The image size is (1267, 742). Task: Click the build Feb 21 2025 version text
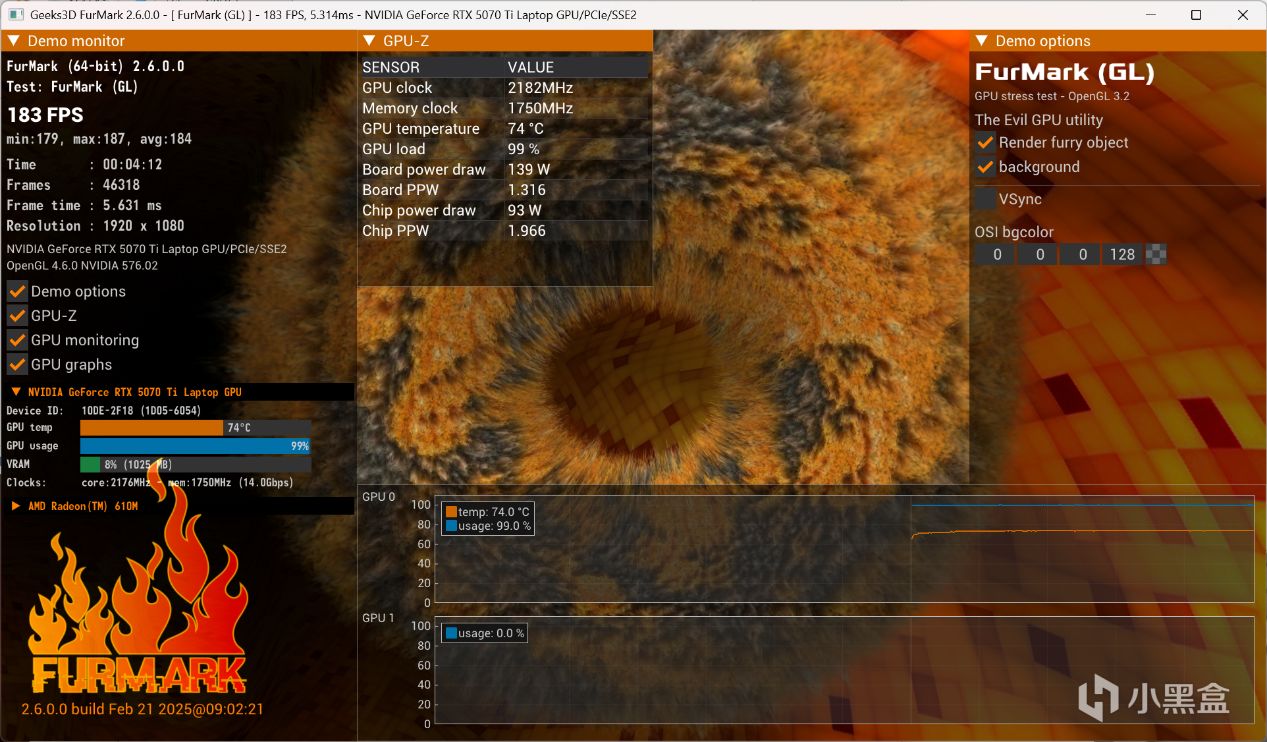(142, 709)
